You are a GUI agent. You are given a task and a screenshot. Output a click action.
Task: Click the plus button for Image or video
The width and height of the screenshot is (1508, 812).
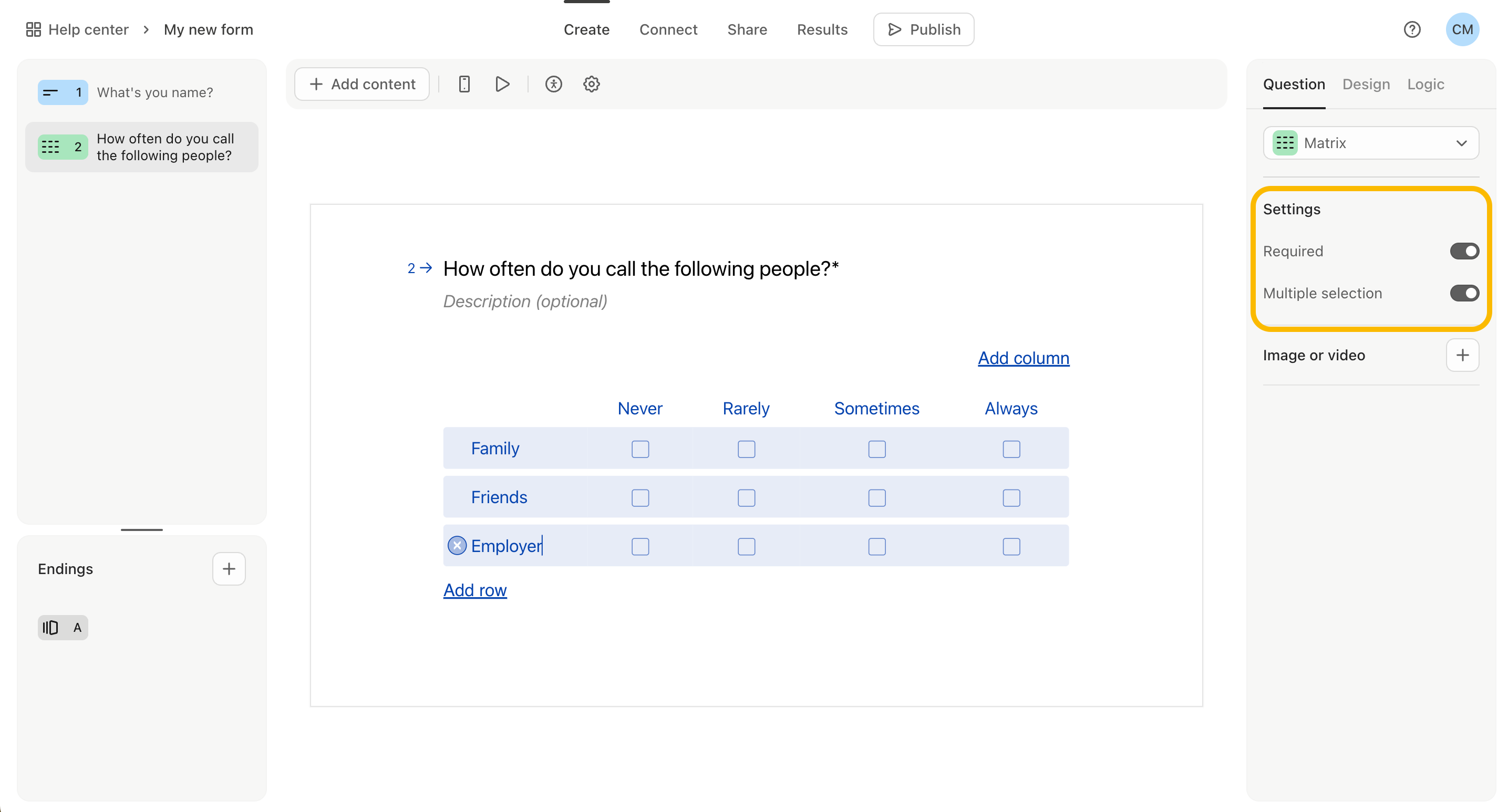pos(1462,355)
